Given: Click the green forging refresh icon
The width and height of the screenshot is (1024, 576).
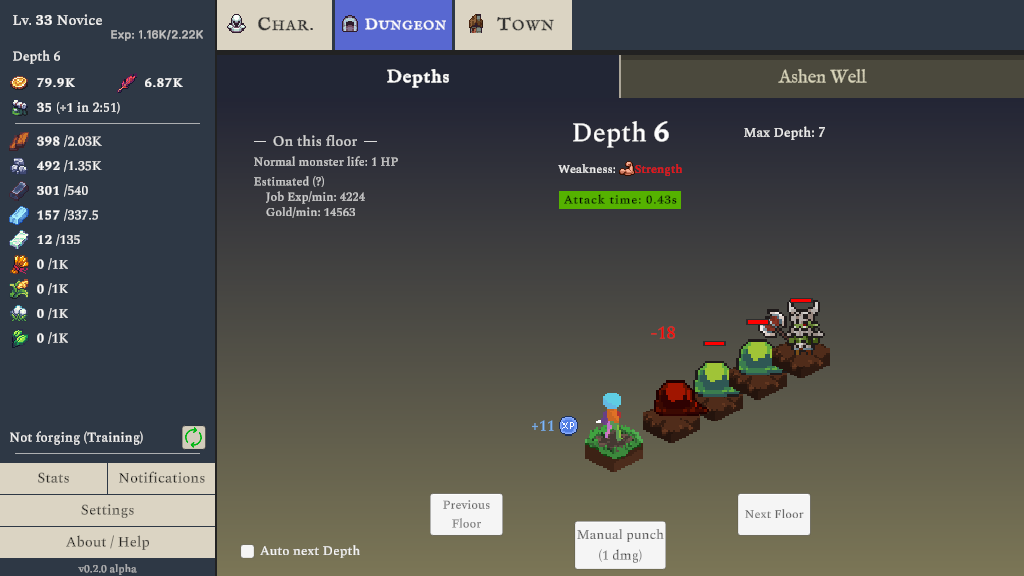Looking at the screenshot, I should click(193, 438).
